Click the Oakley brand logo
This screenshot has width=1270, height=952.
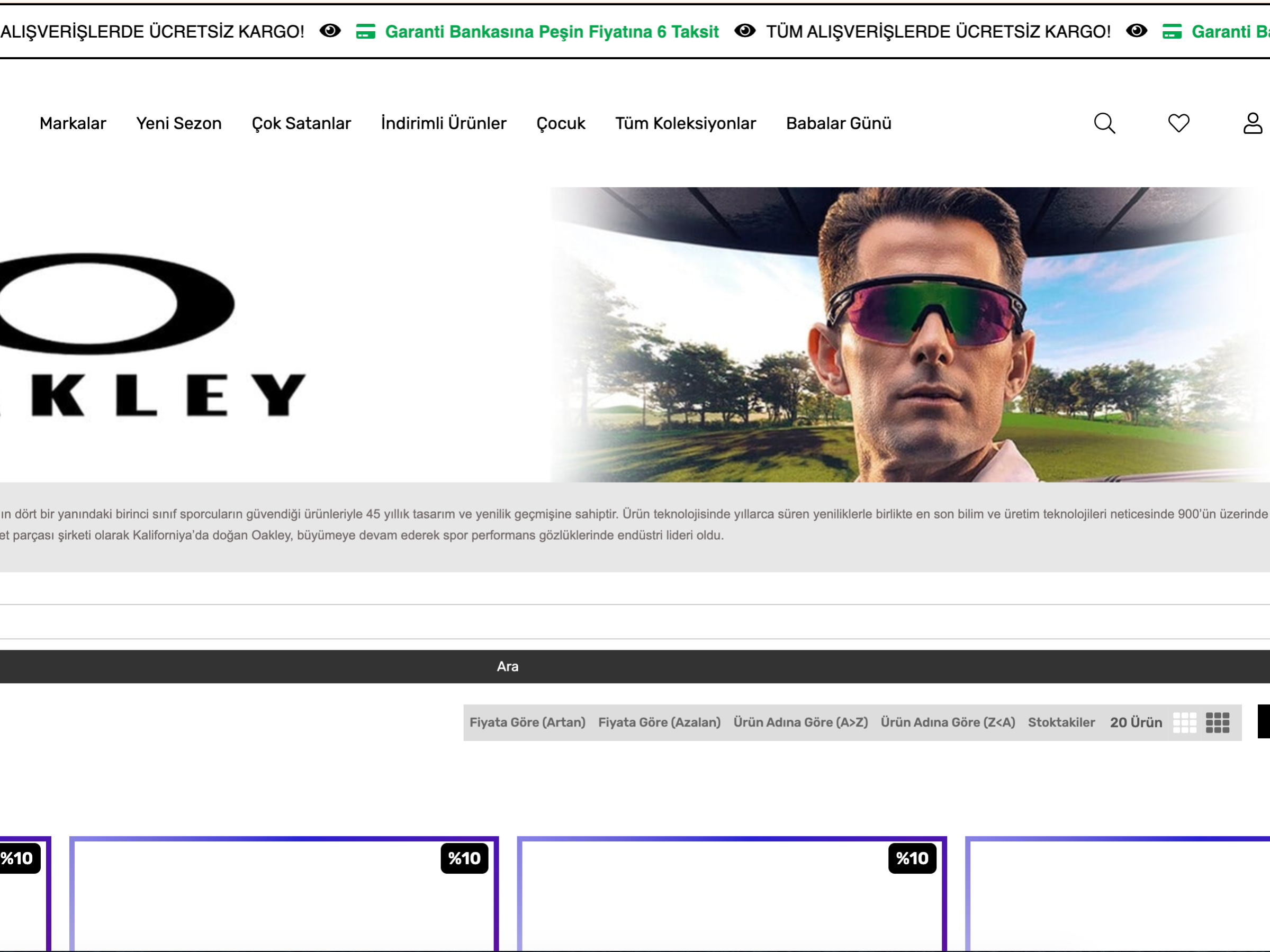(x=152, y=334)
